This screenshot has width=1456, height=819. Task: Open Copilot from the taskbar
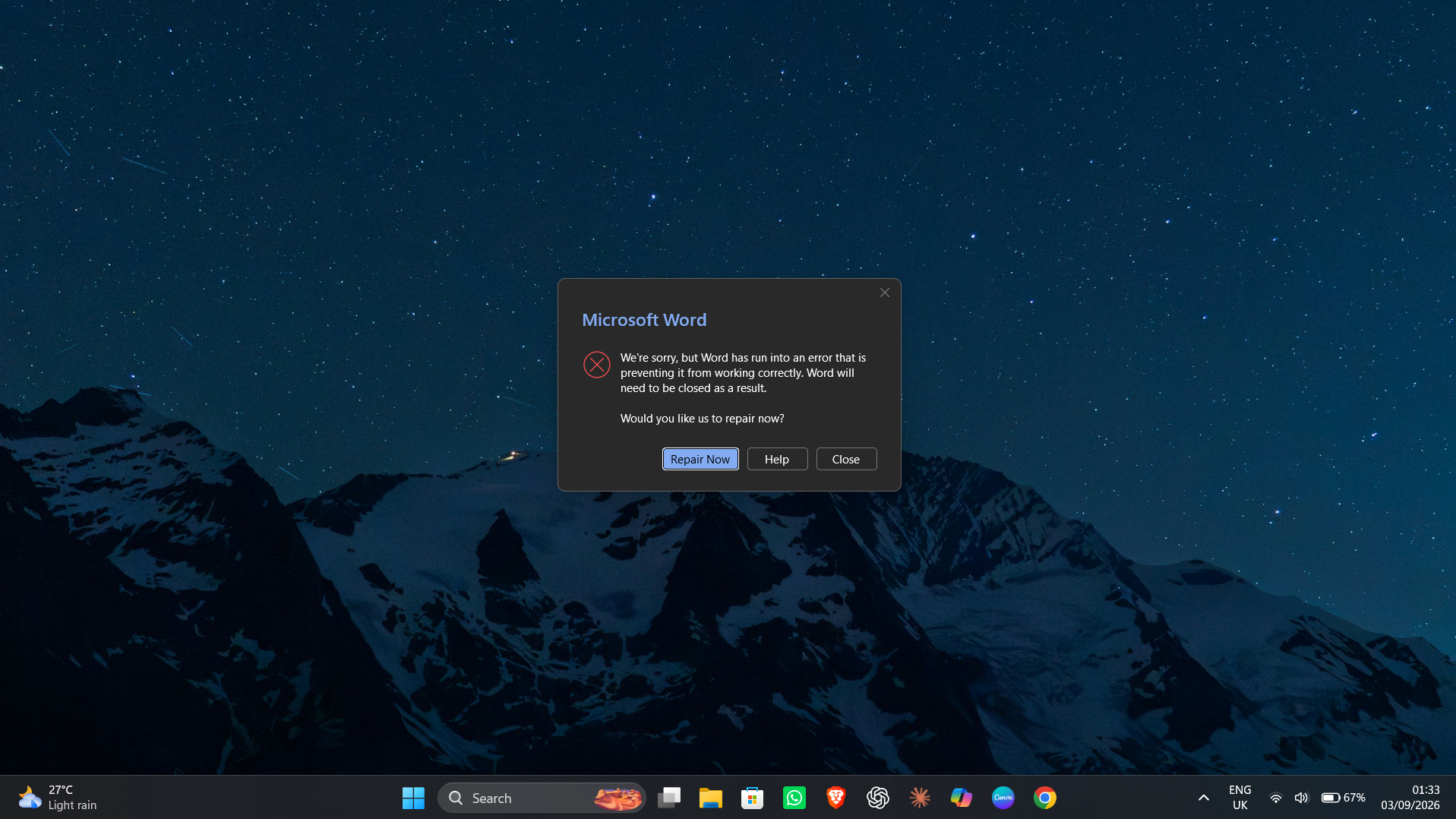tap(962, 798)
